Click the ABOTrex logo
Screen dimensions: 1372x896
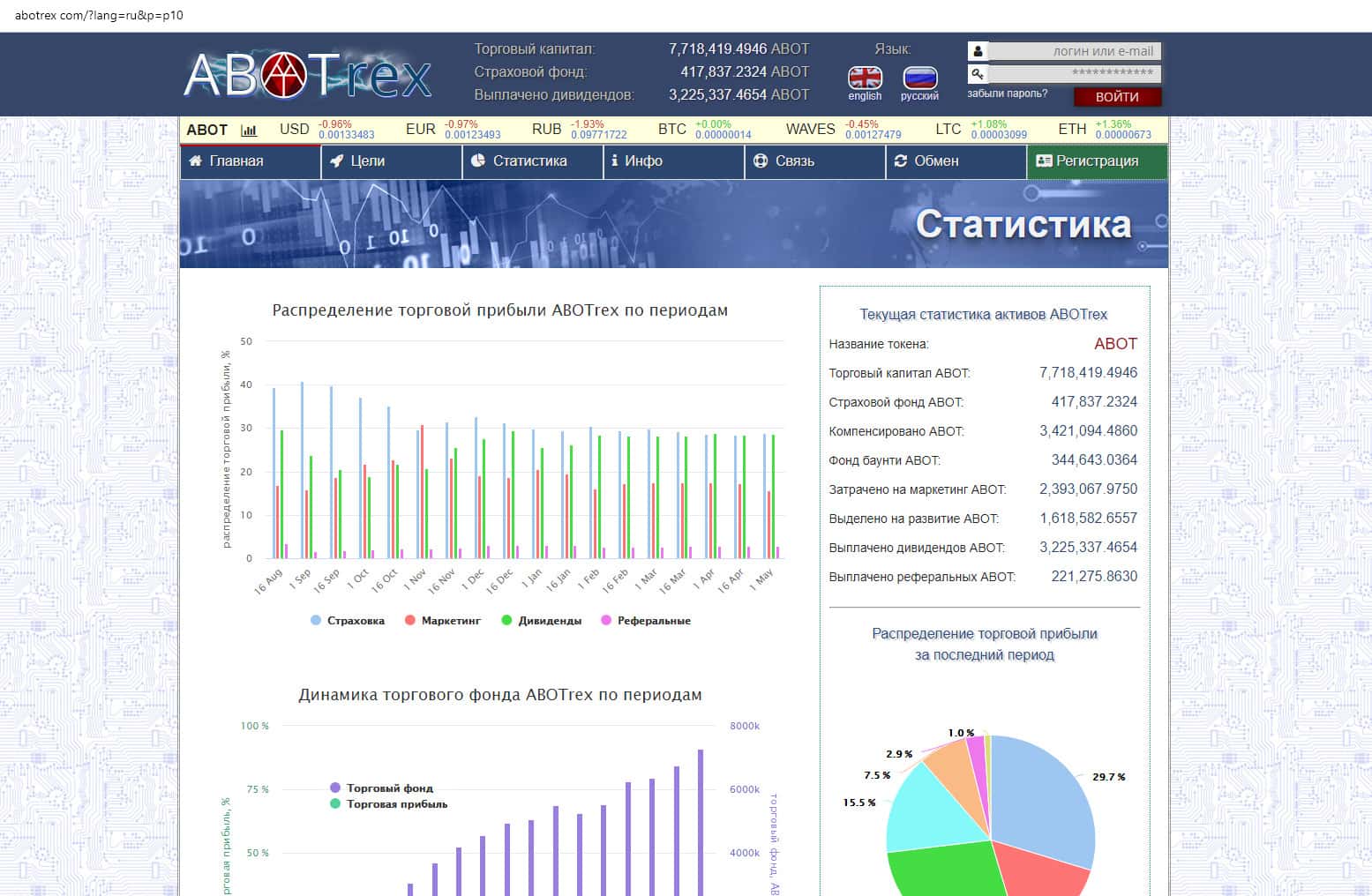pos(307,75)
